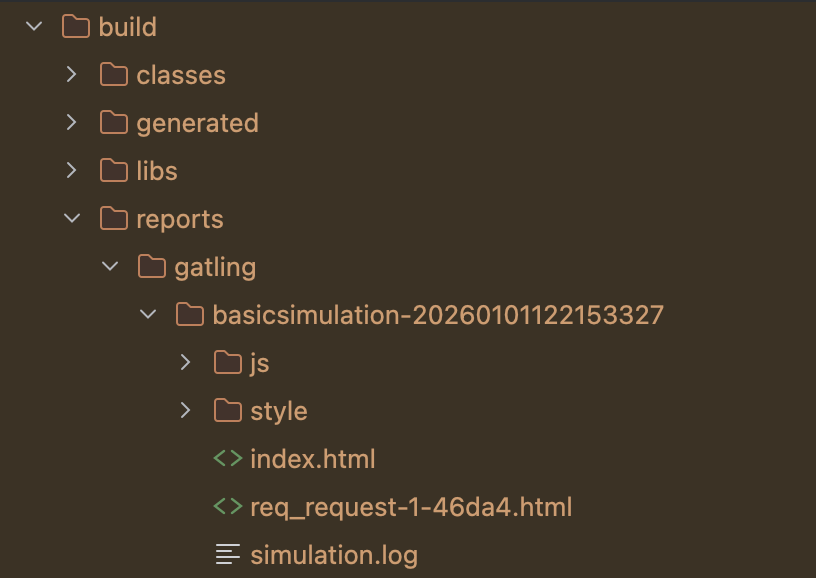
Task: Select the libs folder name
Action: coord(158,171)
